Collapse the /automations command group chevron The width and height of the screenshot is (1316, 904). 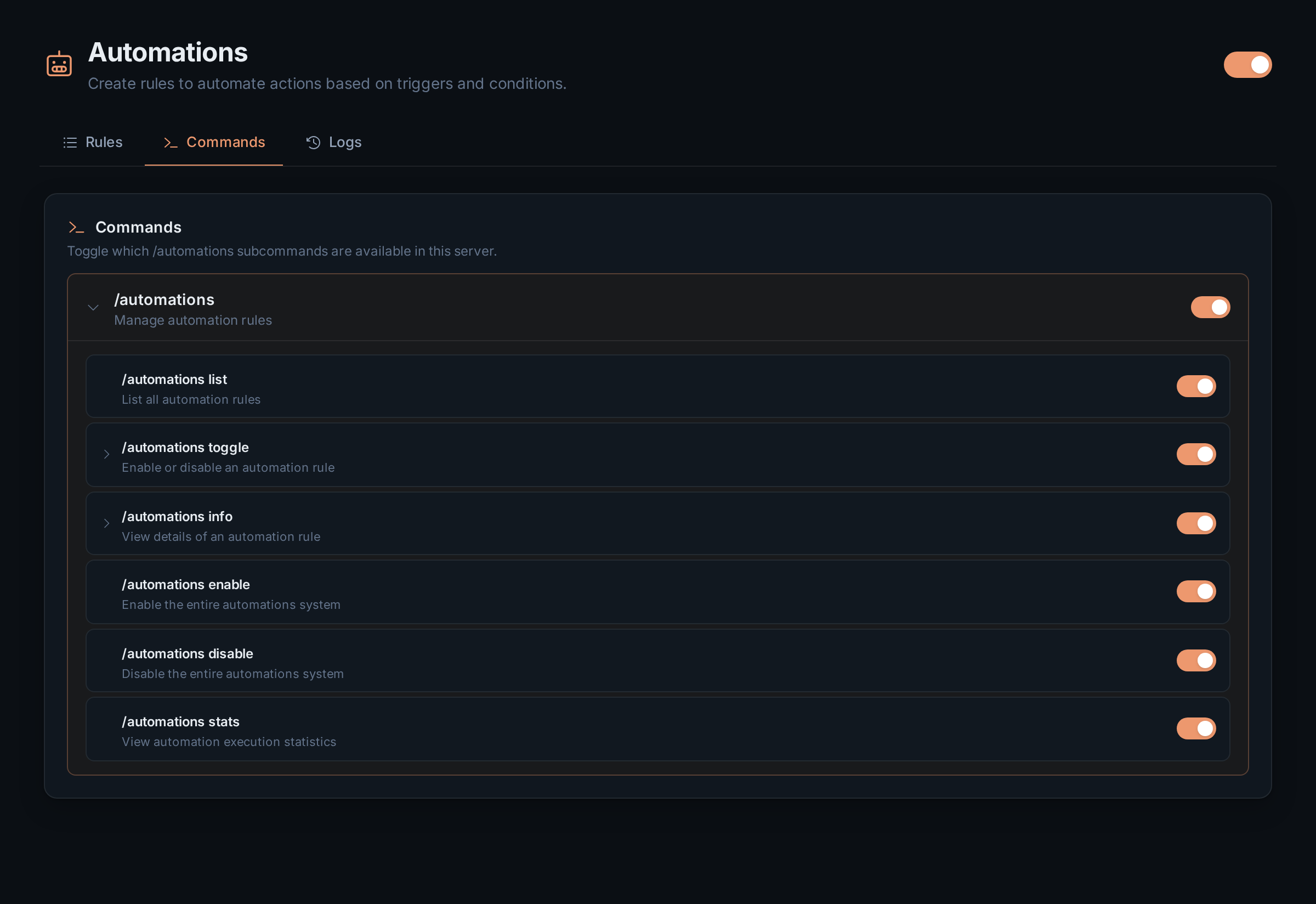(93, 308)
